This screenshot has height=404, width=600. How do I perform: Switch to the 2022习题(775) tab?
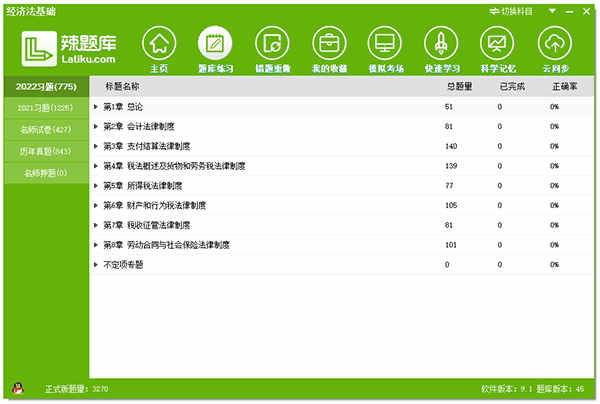(x=46, y=86)
